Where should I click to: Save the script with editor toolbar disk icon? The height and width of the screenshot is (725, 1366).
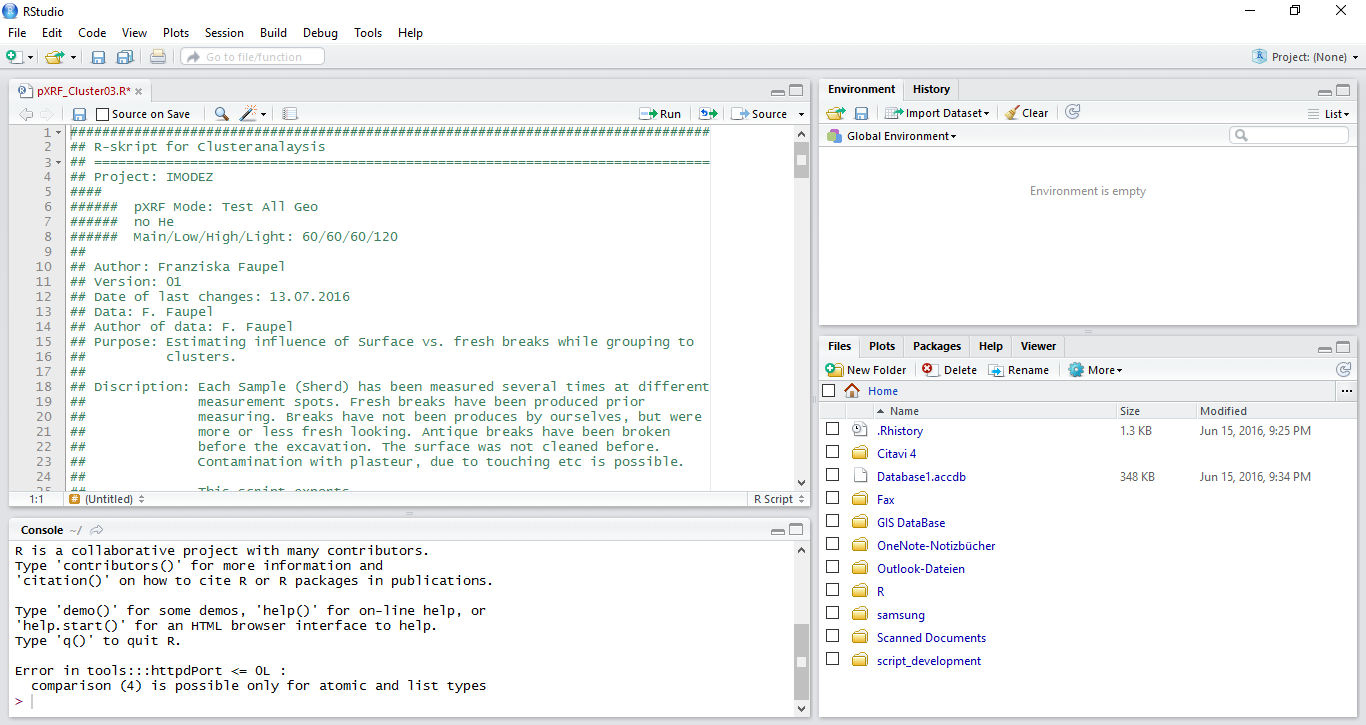[x=80, y=114]
